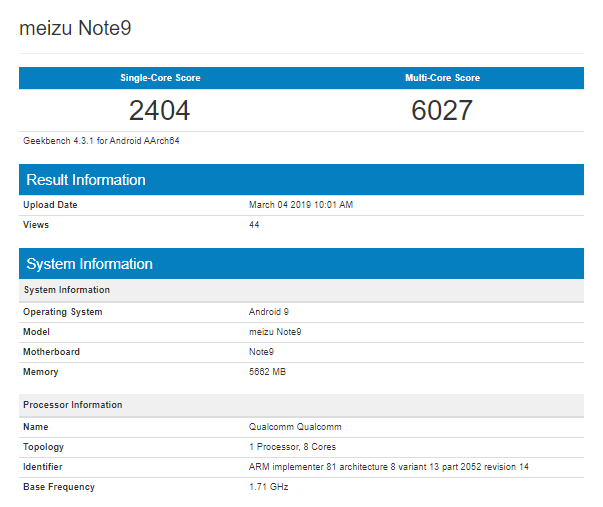Click the Memory value 5662 MB

[x=267, y=372]
